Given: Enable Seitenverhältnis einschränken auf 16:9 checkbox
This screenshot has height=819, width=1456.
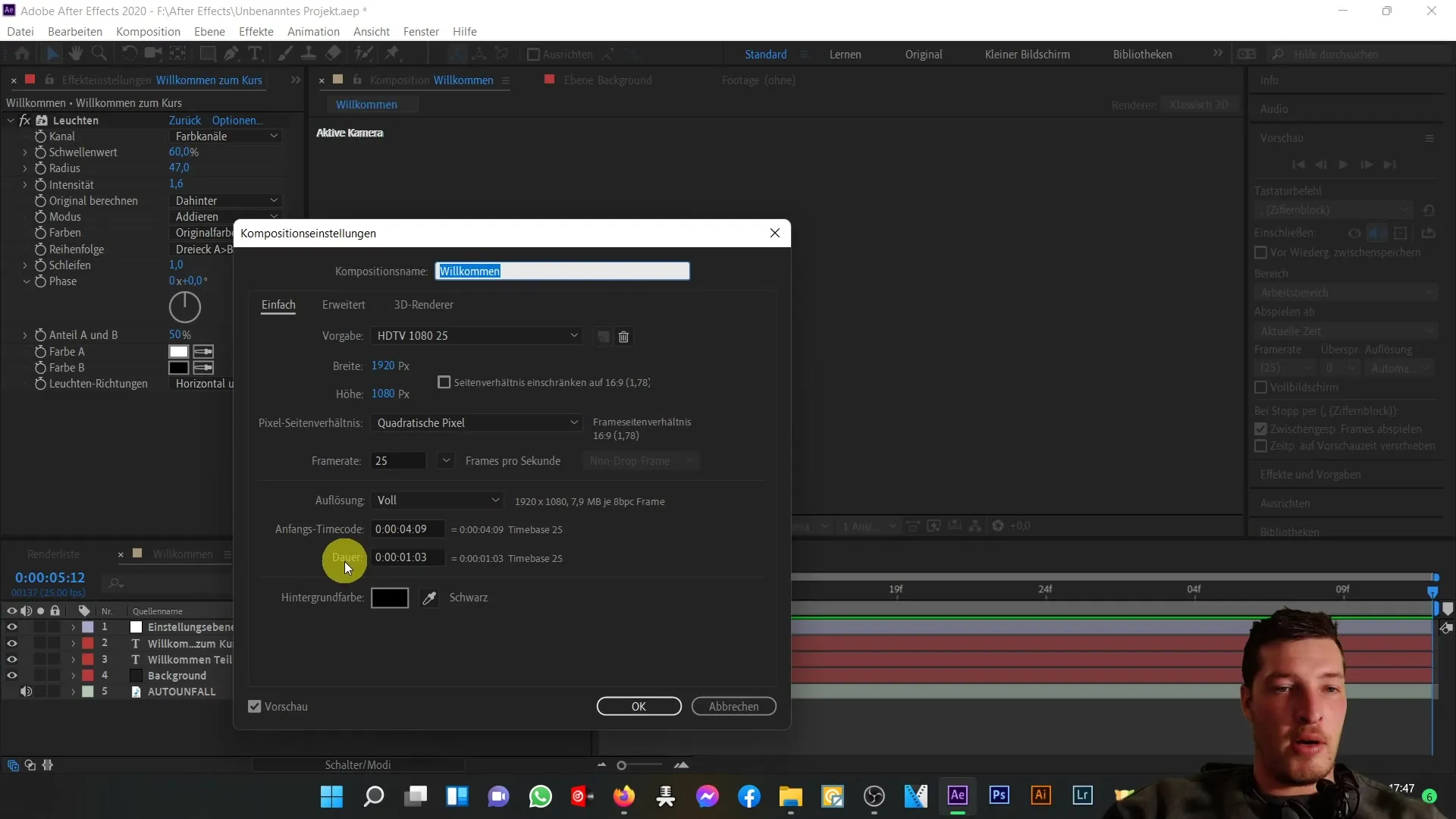Looking at the screenshot, I should point(445,381).
